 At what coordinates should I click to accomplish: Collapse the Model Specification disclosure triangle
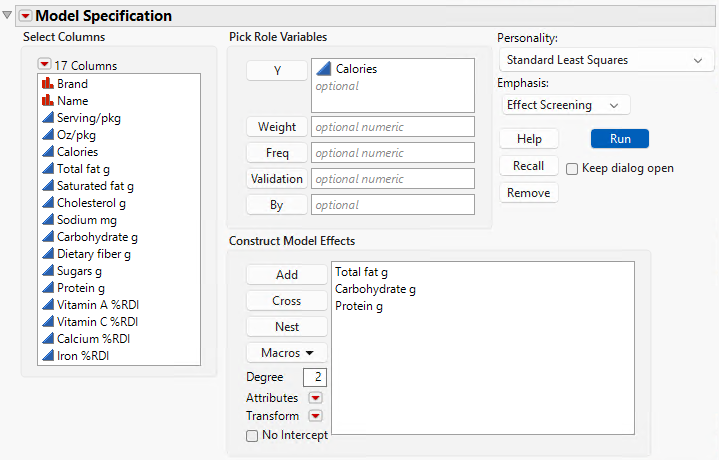[8, 16]
